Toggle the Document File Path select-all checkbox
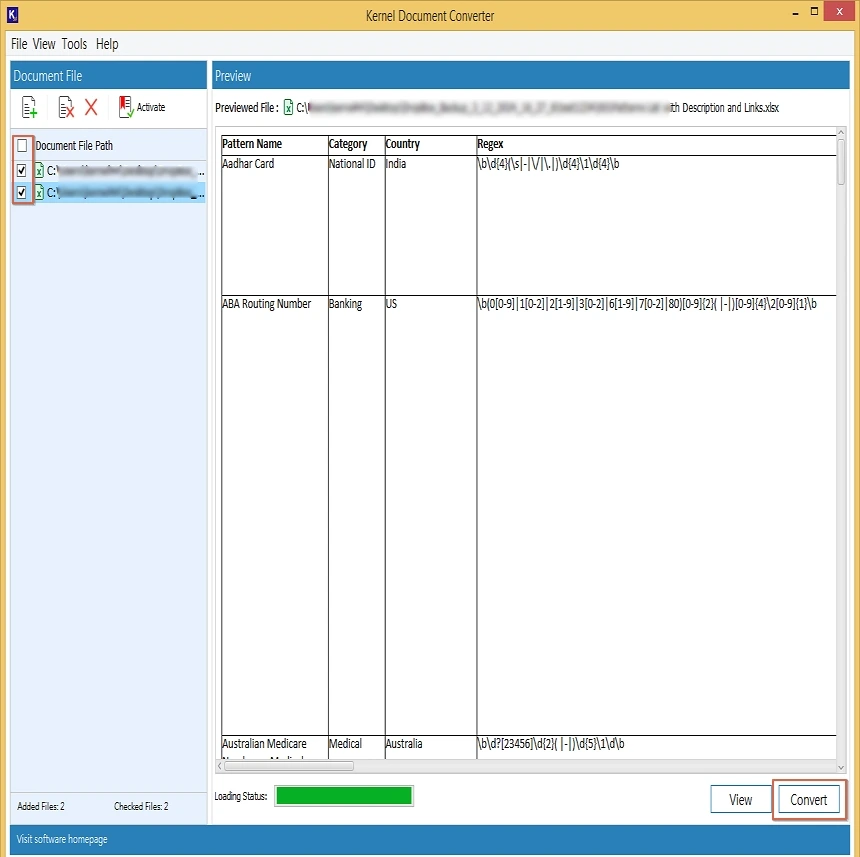The image size is (860, 857). [x=22, y=146]
